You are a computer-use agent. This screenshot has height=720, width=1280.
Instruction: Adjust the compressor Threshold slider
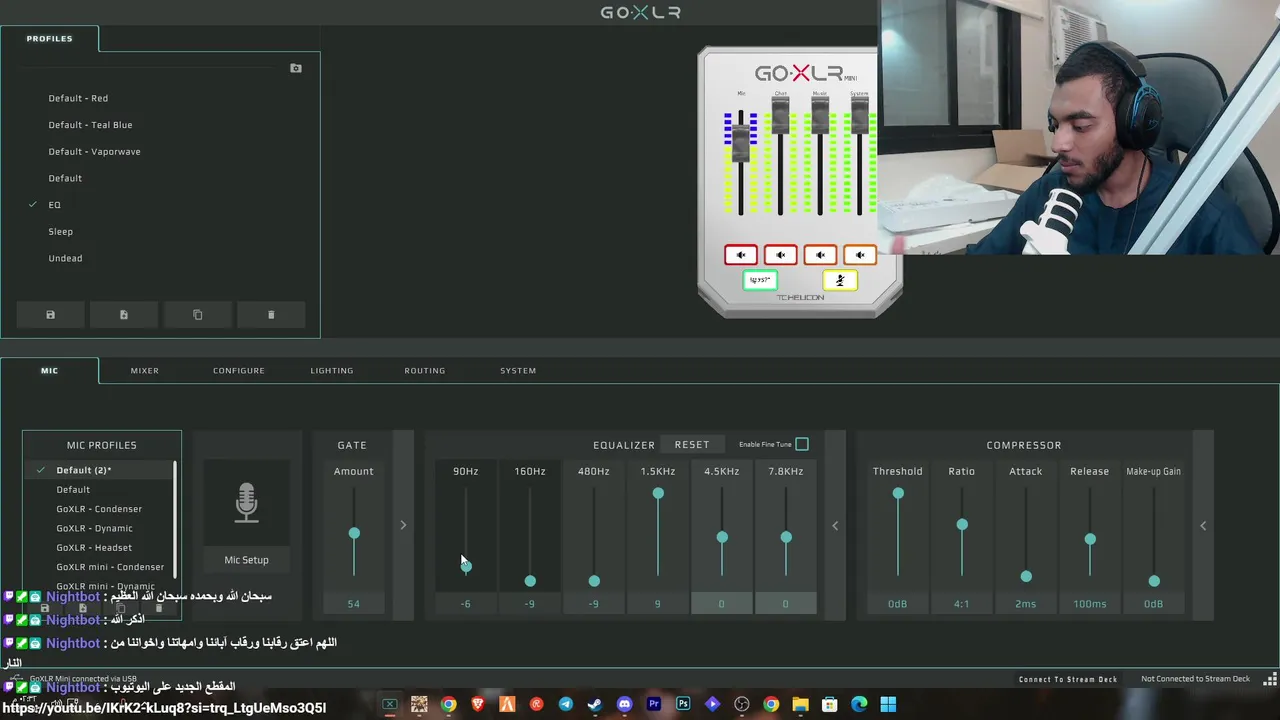point(898,493)
